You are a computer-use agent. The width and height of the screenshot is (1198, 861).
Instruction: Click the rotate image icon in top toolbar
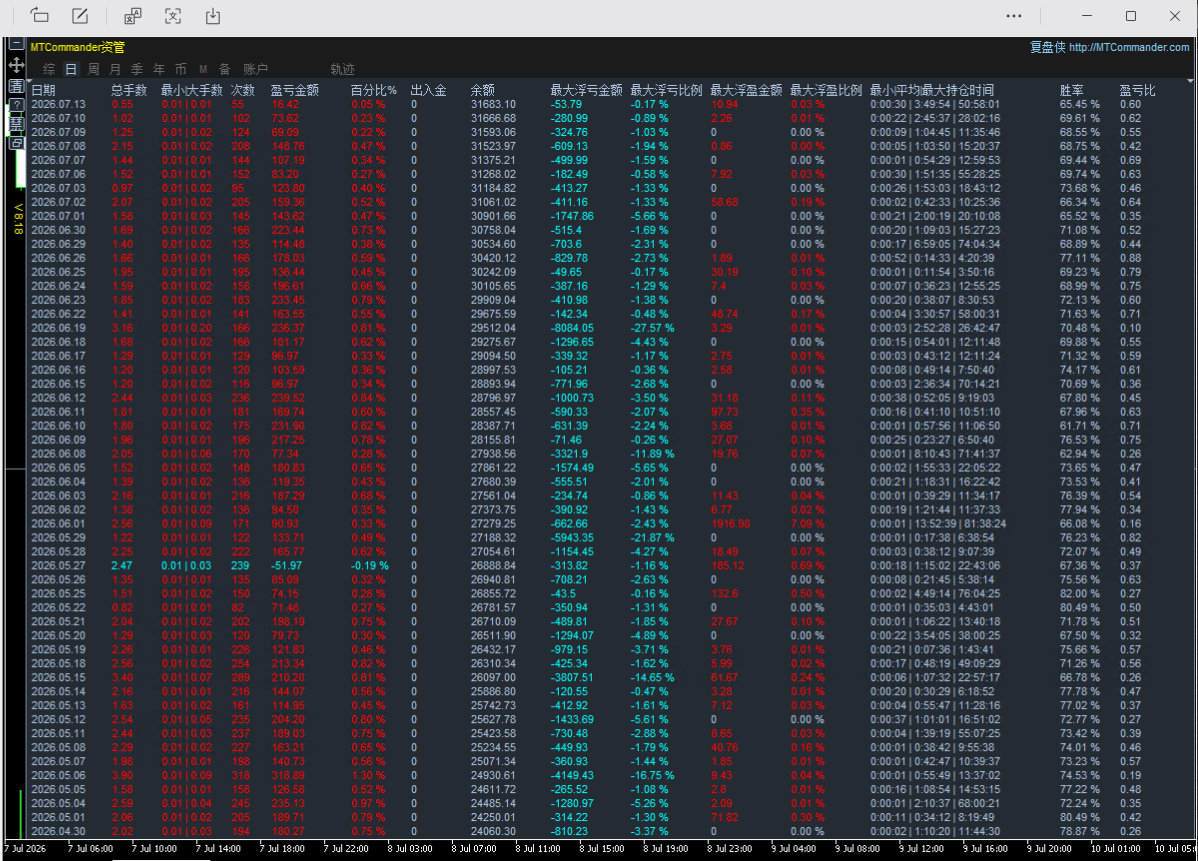[39, 15]
